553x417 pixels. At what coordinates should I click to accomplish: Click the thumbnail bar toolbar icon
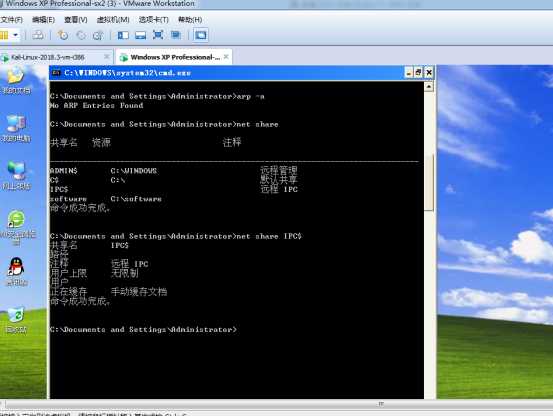[x=140, y=35]
